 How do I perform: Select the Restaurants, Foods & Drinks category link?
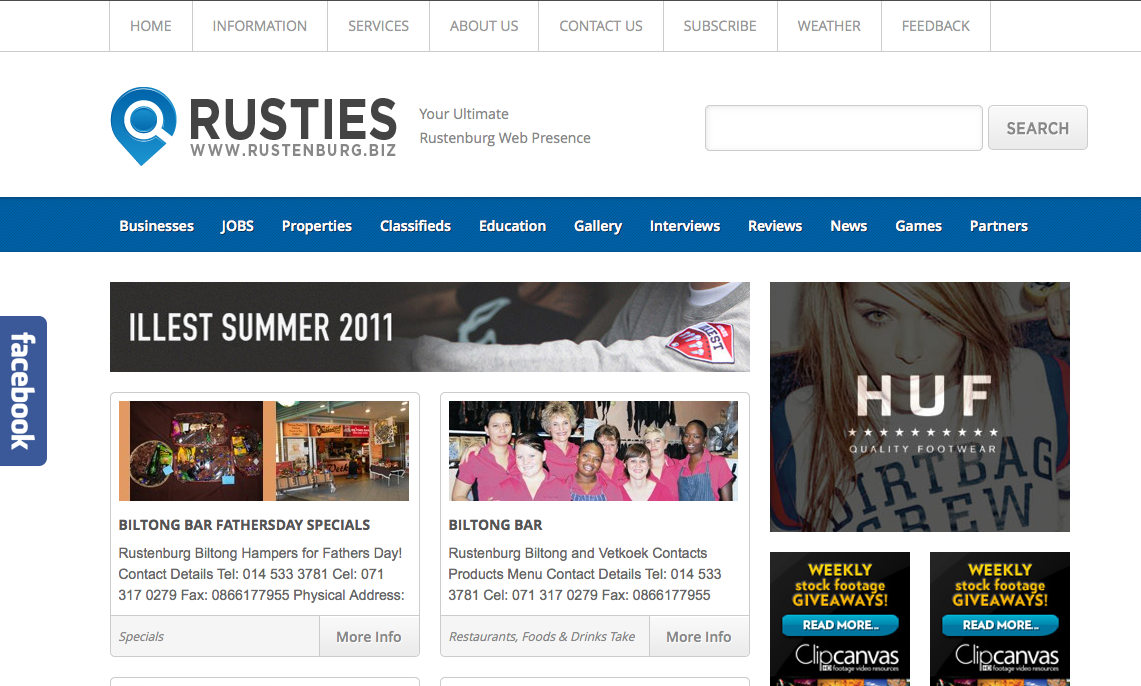tap(541, 637)
